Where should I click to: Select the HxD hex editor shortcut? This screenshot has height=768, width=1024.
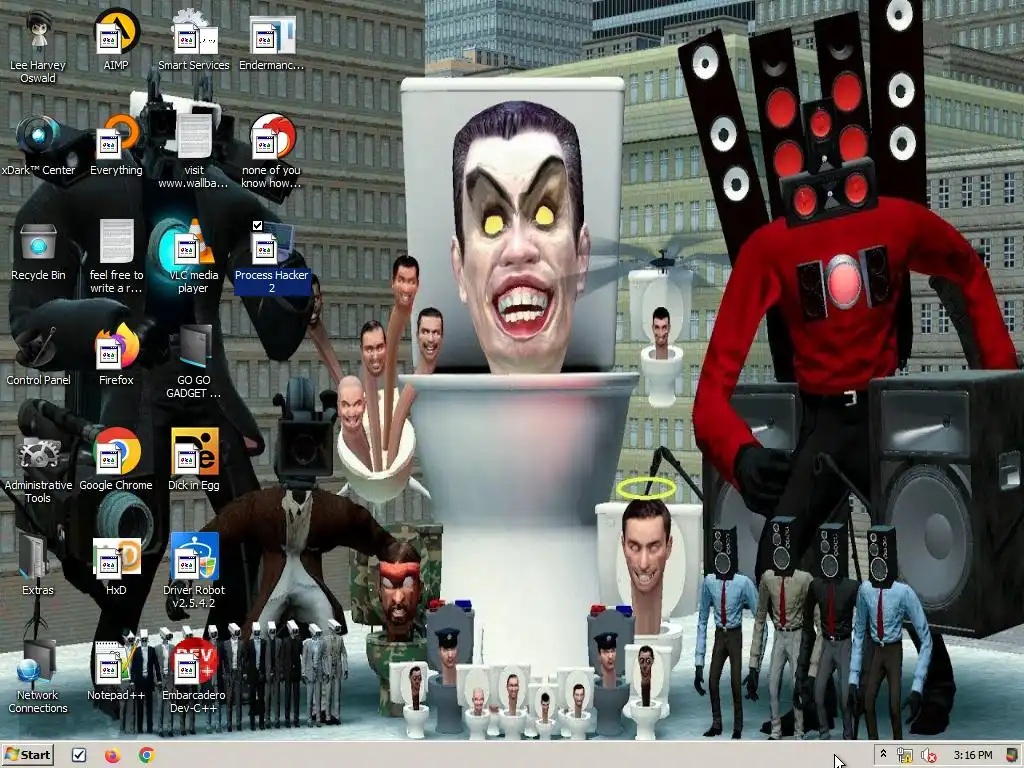(x=116, y=568)
